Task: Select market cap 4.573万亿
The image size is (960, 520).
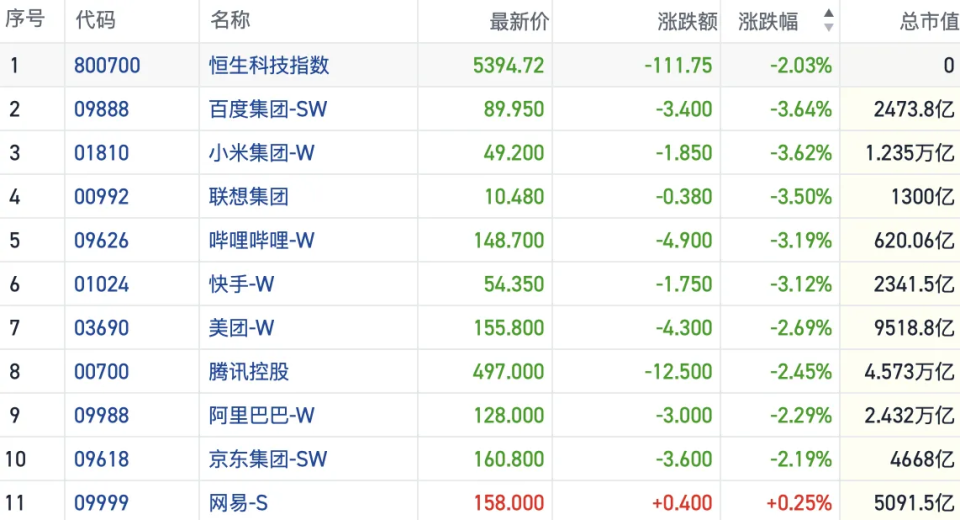Action: click(x=910, y=372)
